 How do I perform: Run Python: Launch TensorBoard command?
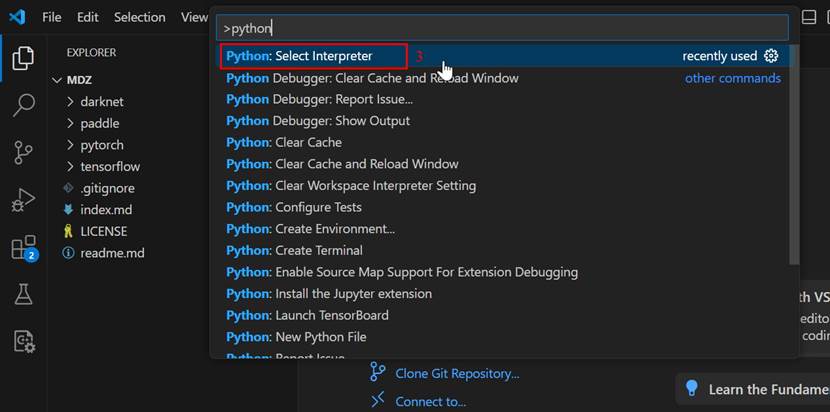pos(504,315)
